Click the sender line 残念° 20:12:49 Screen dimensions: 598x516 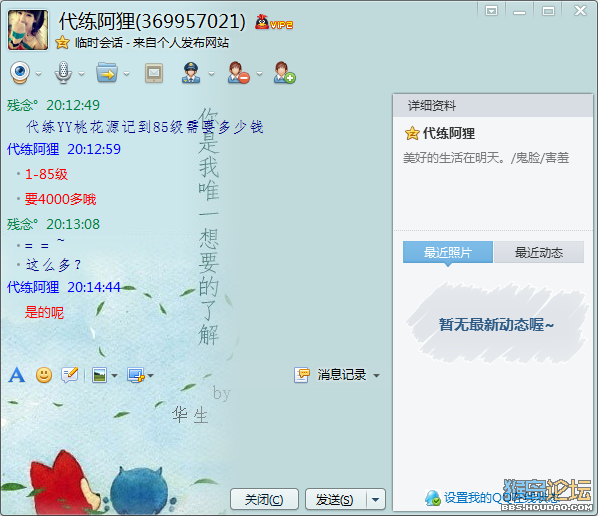tap(53, 105)
